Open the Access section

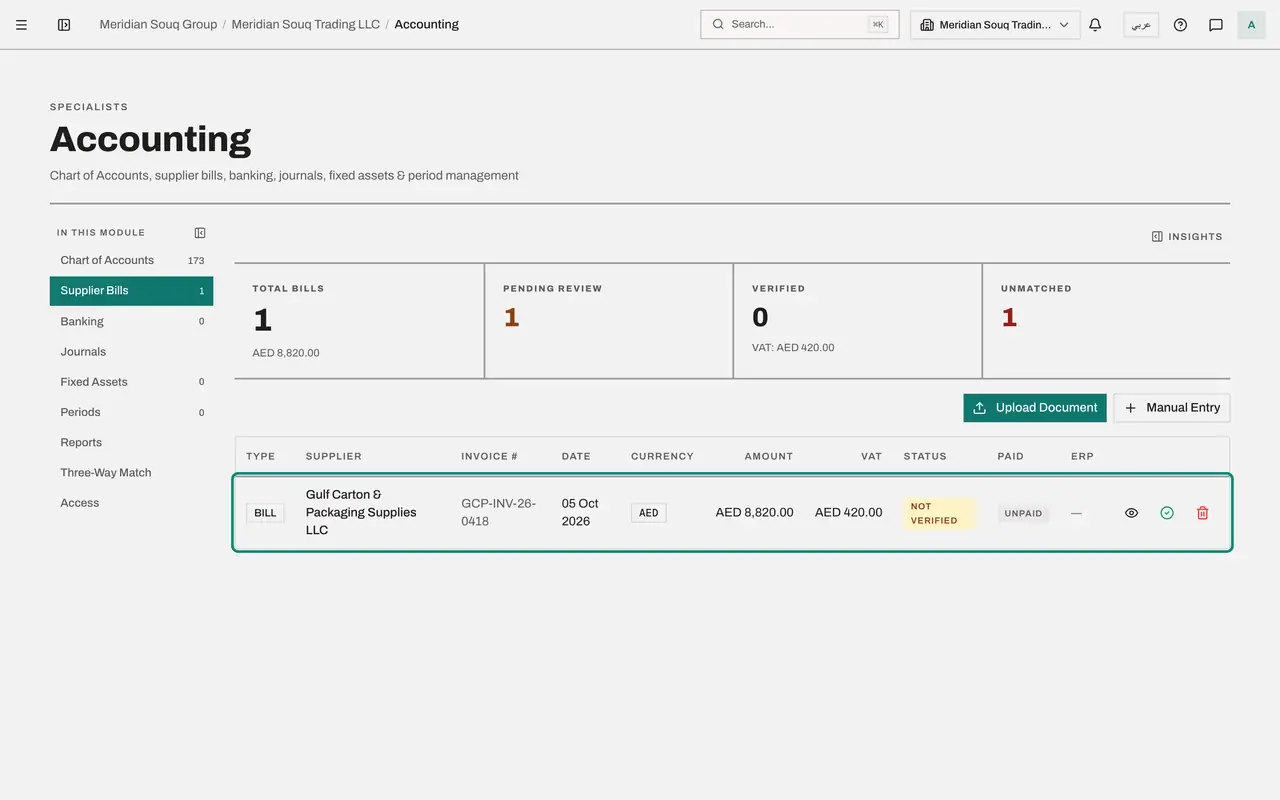[x=131, y=503]
